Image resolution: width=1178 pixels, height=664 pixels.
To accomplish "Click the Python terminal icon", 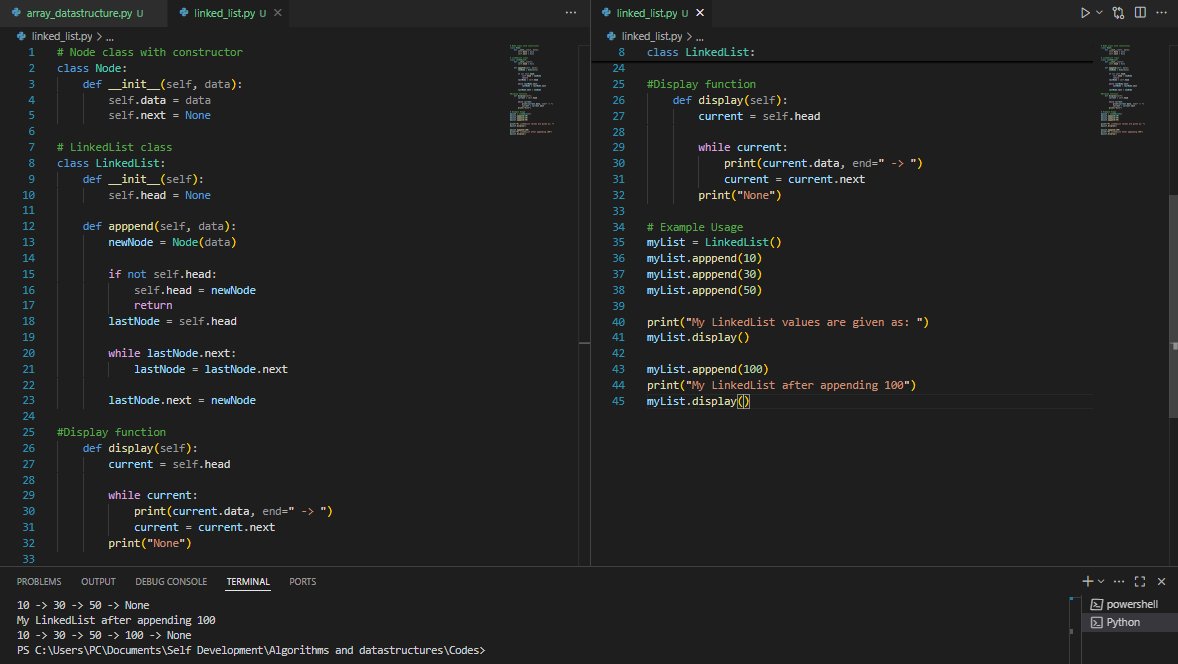I will (x=1096, y=622).
